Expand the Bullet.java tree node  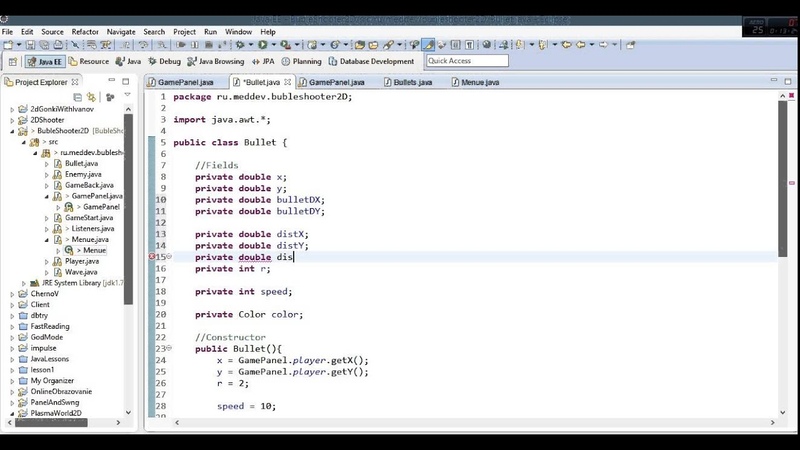click(x=46, y=164)
